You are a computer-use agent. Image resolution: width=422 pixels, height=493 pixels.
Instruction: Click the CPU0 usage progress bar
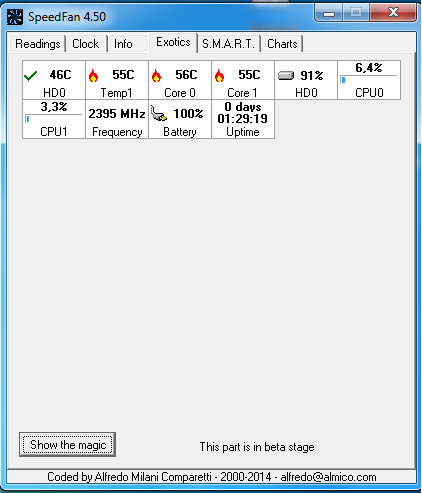click(x=369, y=80)
